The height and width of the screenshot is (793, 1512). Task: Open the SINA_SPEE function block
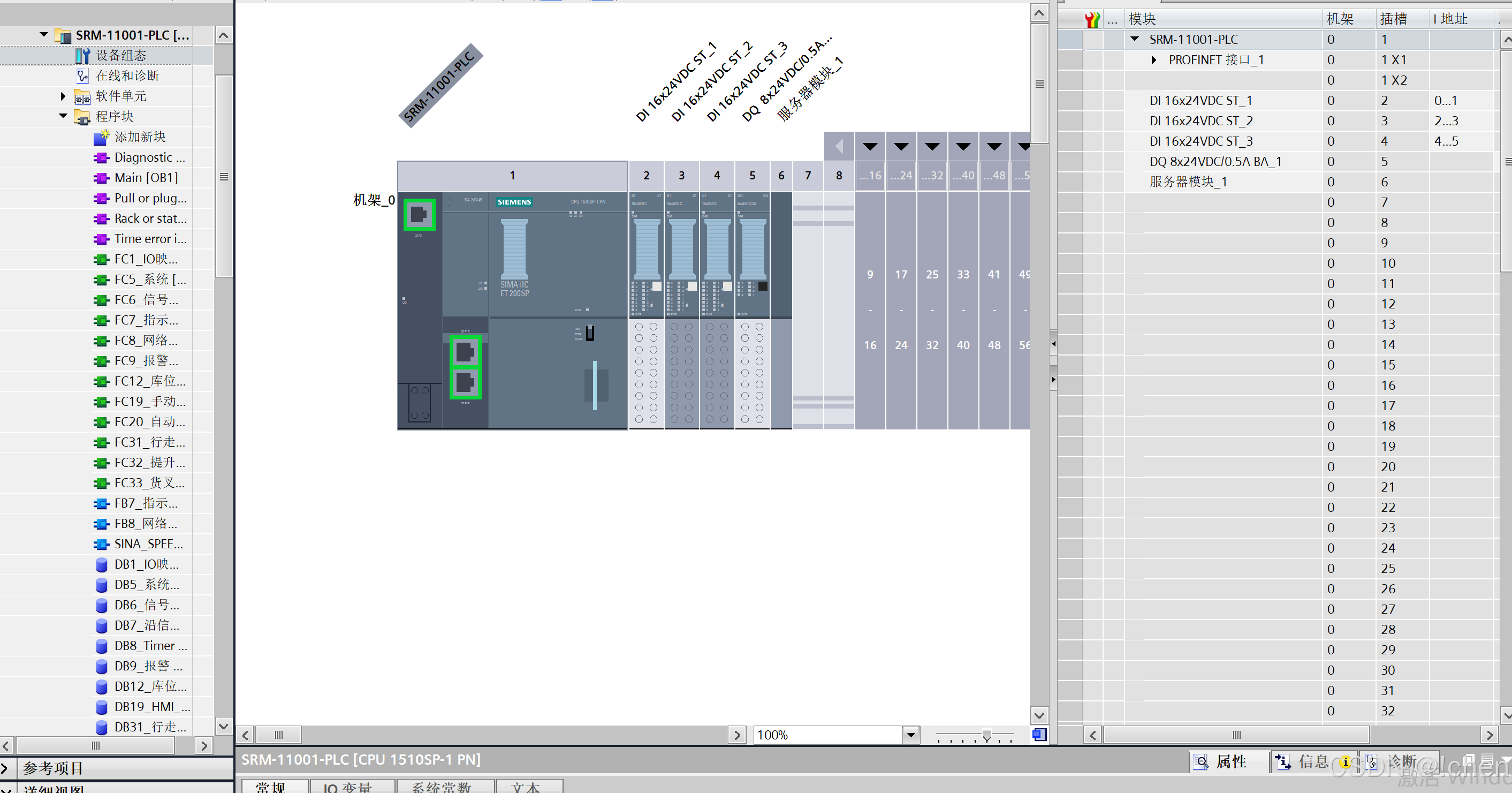click(x=148, y=544)
